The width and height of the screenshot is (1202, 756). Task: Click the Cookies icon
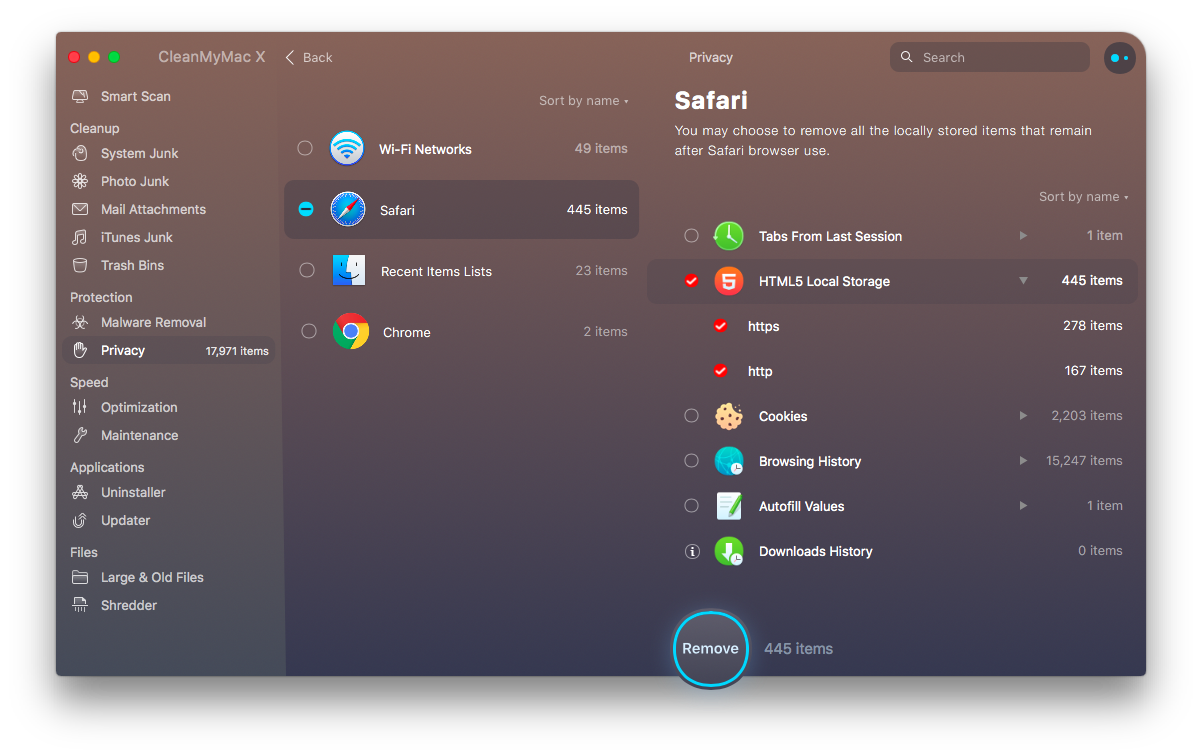(x=729, y=416)
